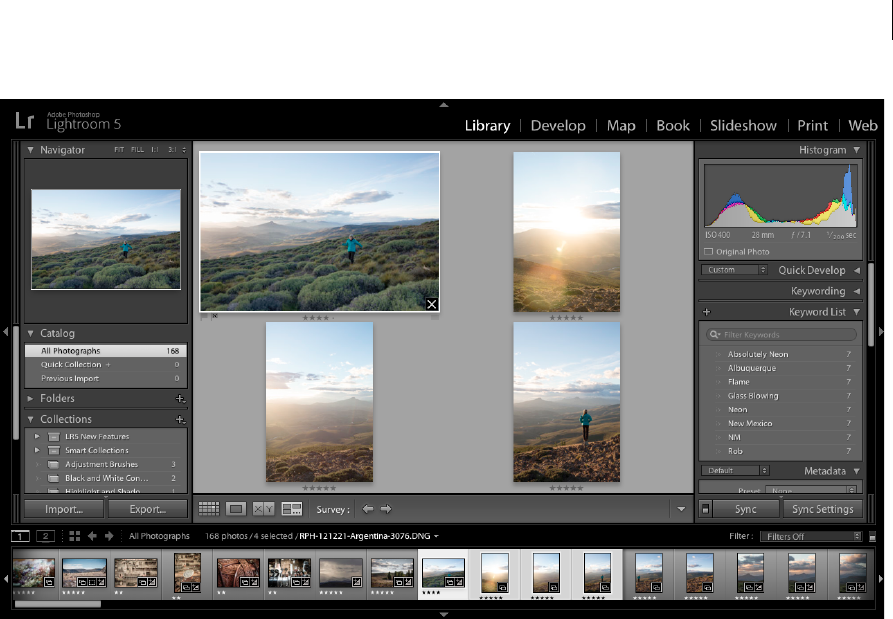Collapse the Navigator panel
Screen dimensions: 893x619
point(31,150)
